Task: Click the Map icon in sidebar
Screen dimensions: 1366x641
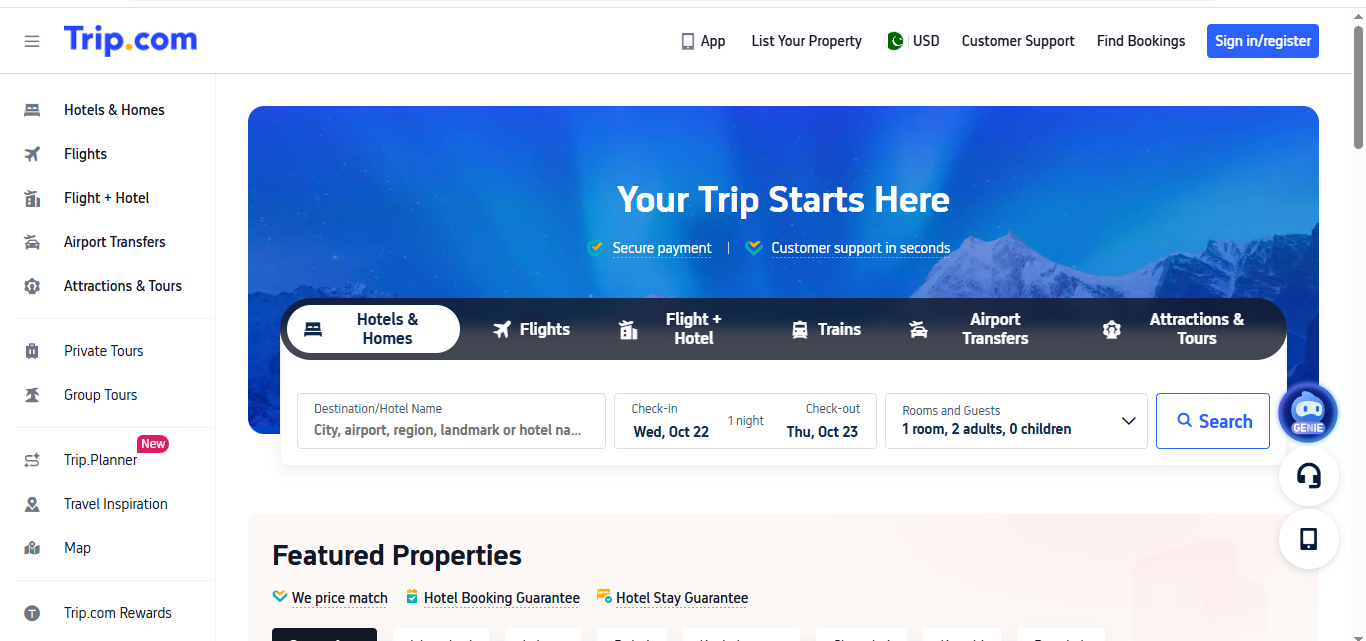Action: 32,548
